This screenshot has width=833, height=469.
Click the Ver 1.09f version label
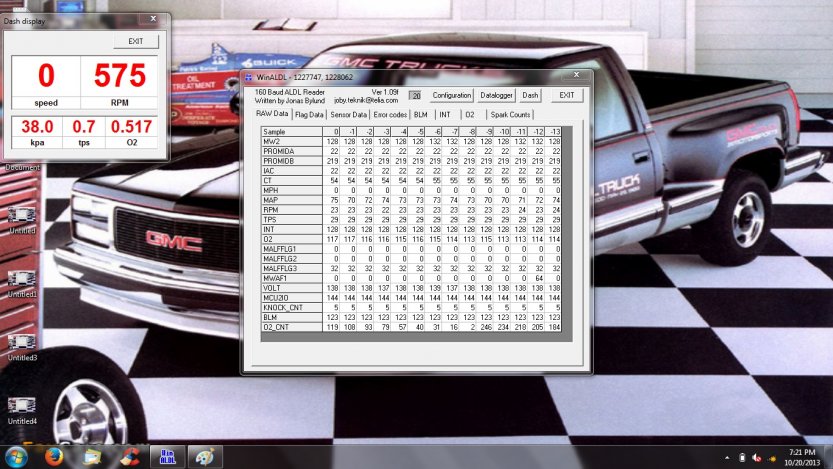[385, 92]
